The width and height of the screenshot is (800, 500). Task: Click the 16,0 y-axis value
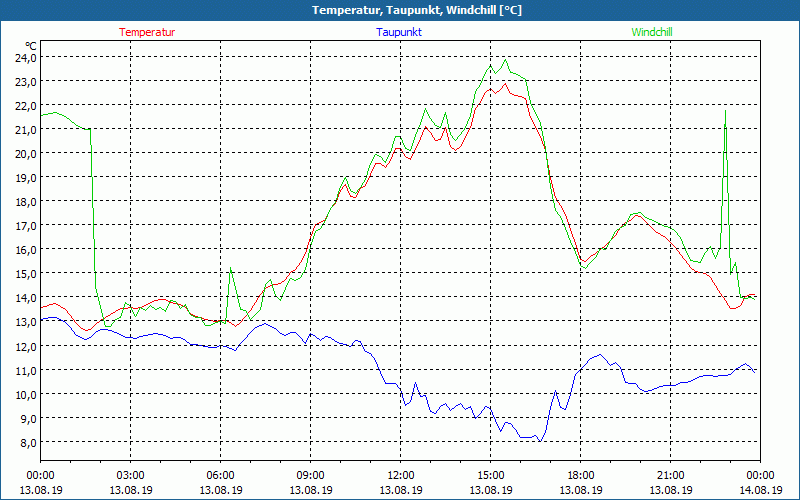click(x=26, y=250)
